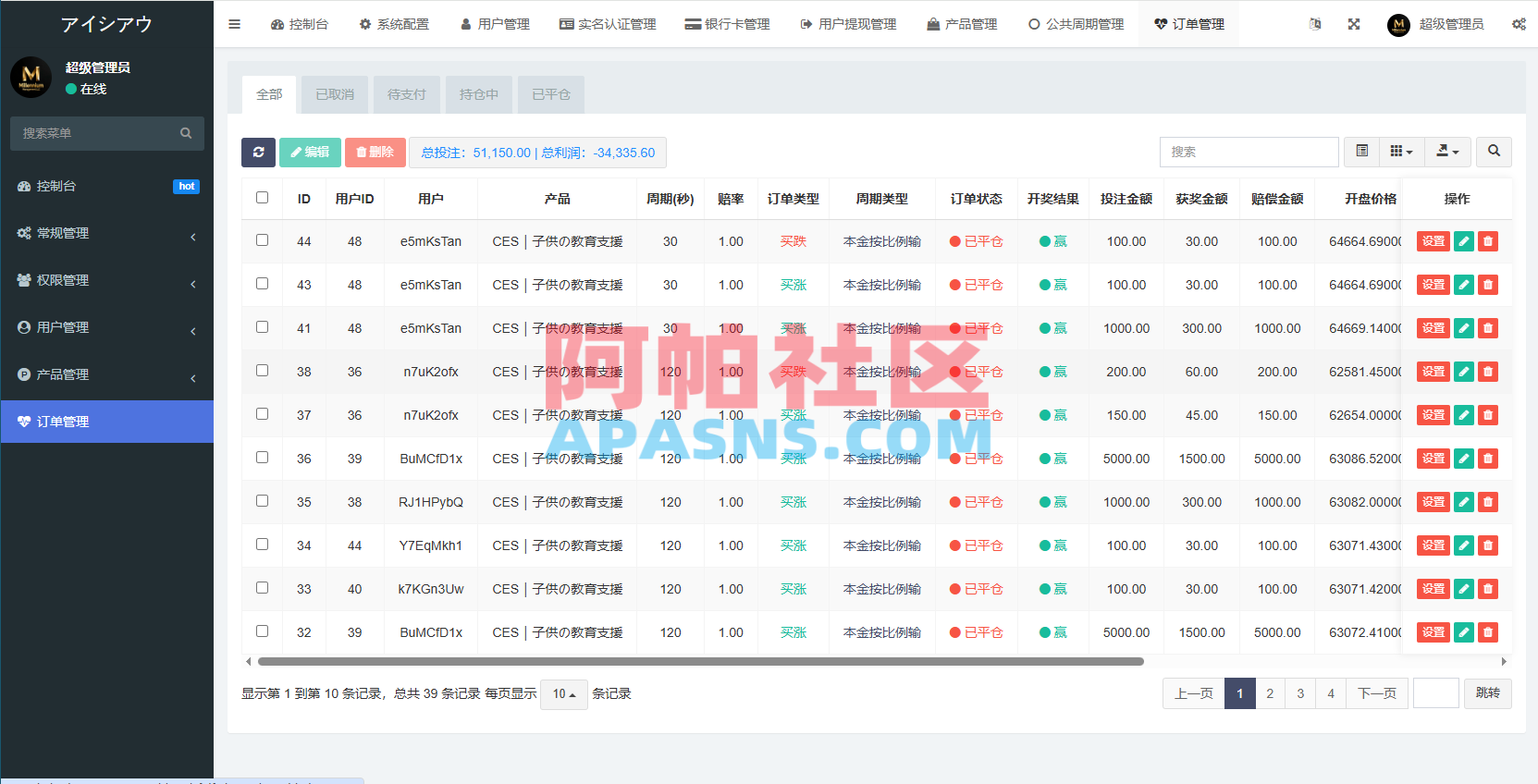
Task: Open the column visibility dropdown
Action: click(1401, 151)
